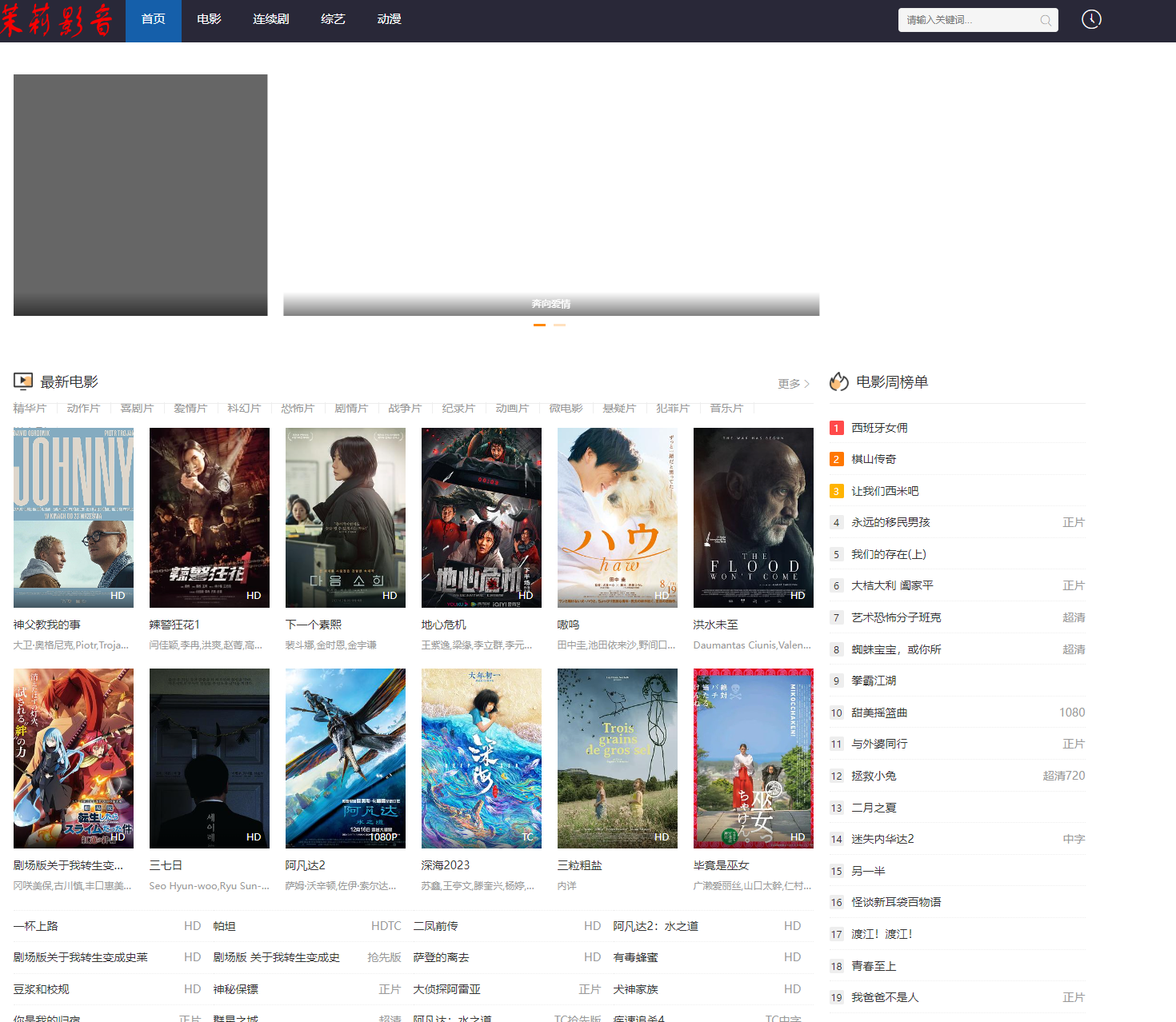The width and height of the screenshot is (1176, 1022).
Task: Open ranking item 棋山传奇
Action: coord(874,459)
